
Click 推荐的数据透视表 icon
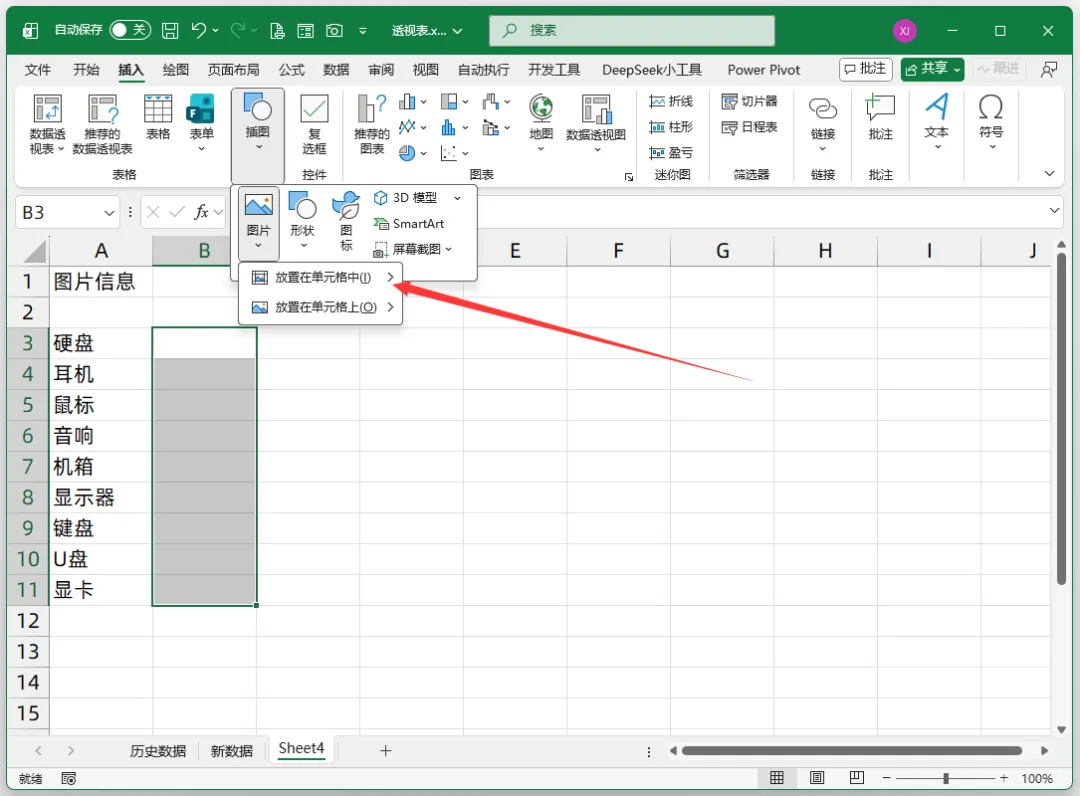click(x=103, y=124)
